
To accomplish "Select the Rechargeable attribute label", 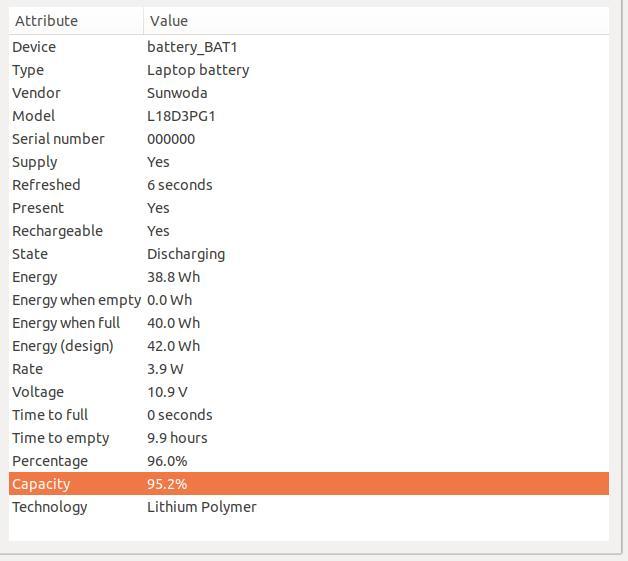I will 58,231.
